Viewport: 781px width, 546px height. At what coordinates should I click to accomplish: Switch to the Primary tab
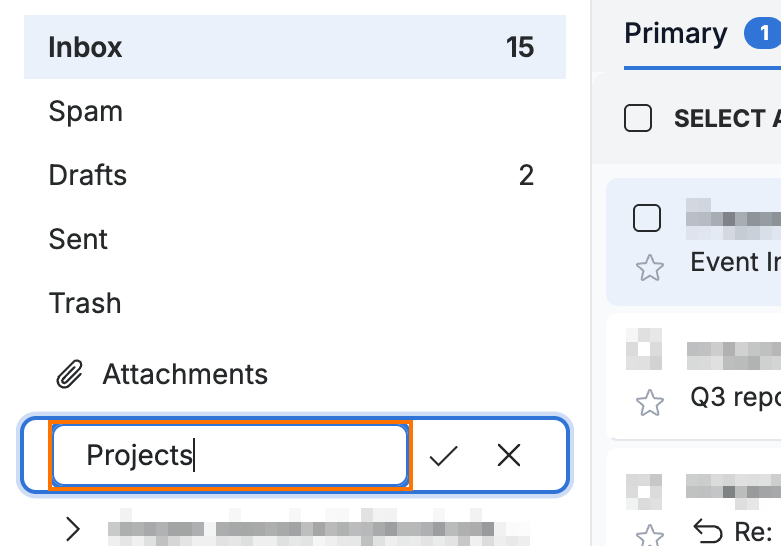(675, 34)
